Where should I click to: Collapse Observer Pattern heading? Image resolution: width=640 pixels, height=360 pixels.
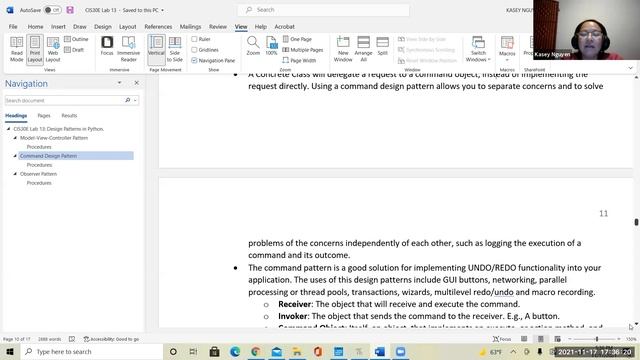tap(15, 174)
